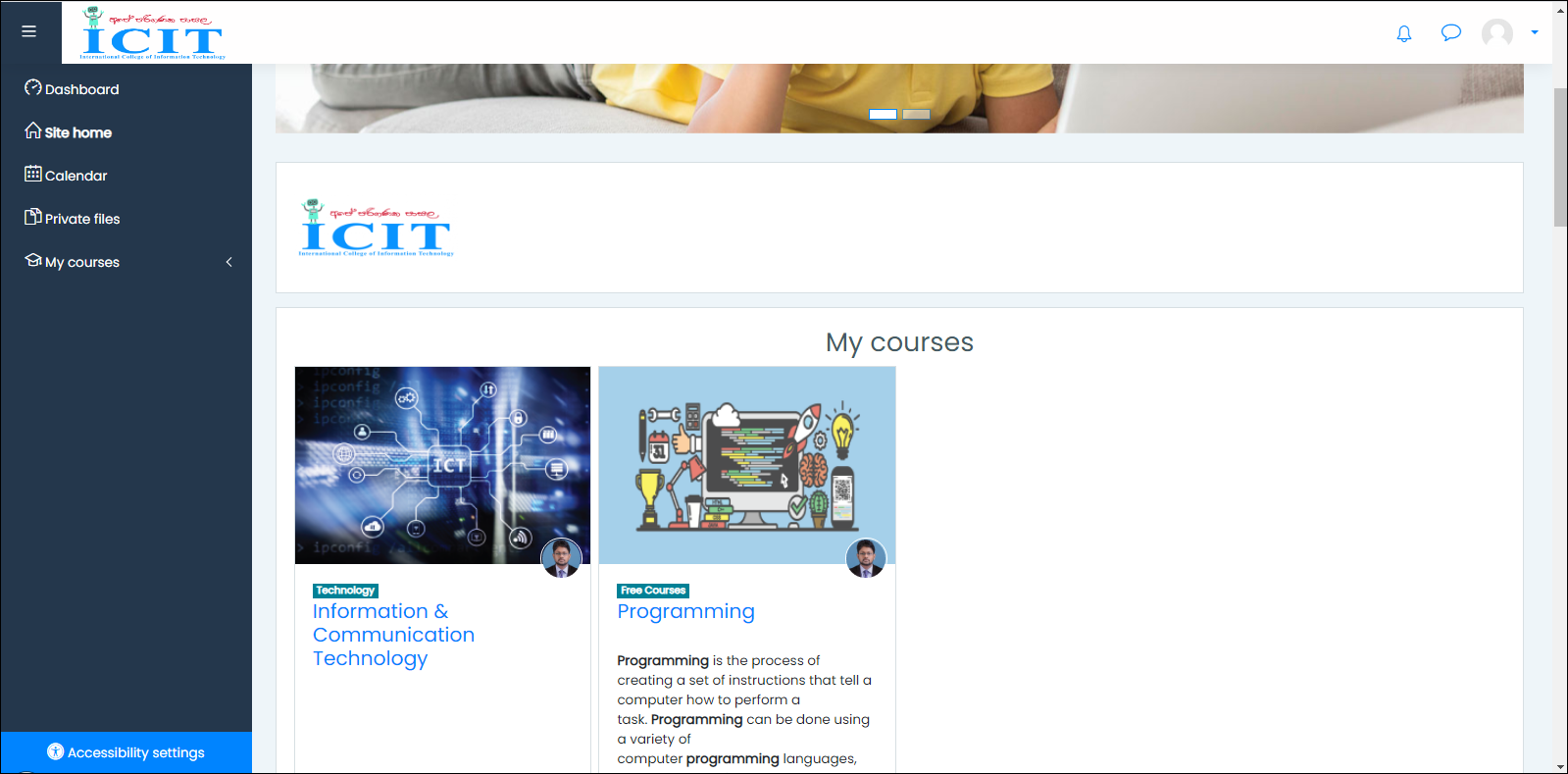Click the user profile avatar
1568x774 pixels.
pyautogui.click(x=1496, y=33)
